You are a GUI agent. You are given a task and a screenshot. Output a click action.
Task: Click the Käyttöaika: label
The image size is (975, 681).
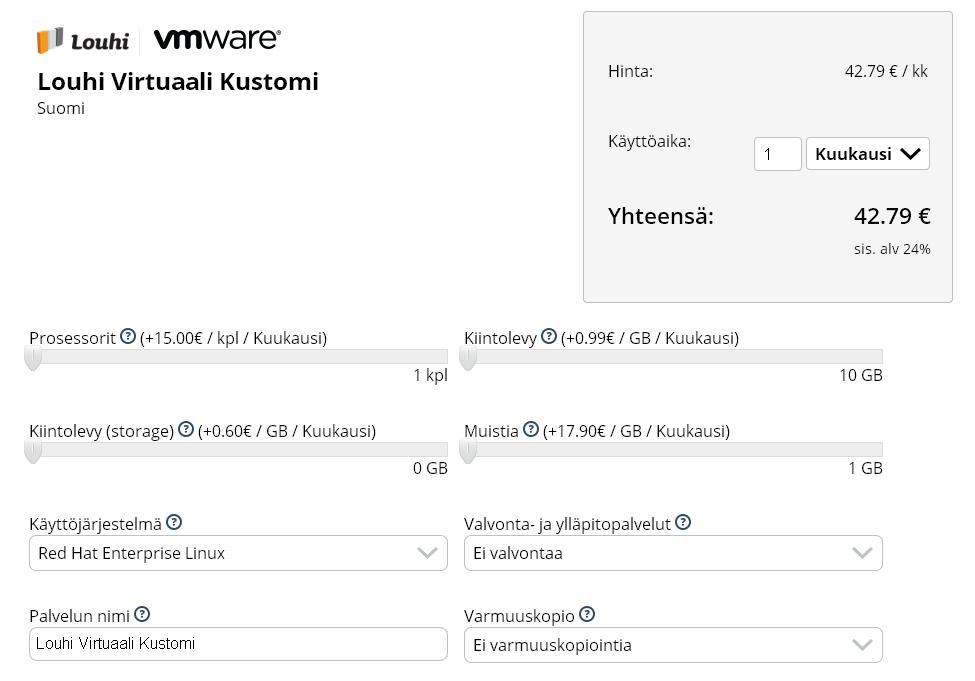coord(650,142)
